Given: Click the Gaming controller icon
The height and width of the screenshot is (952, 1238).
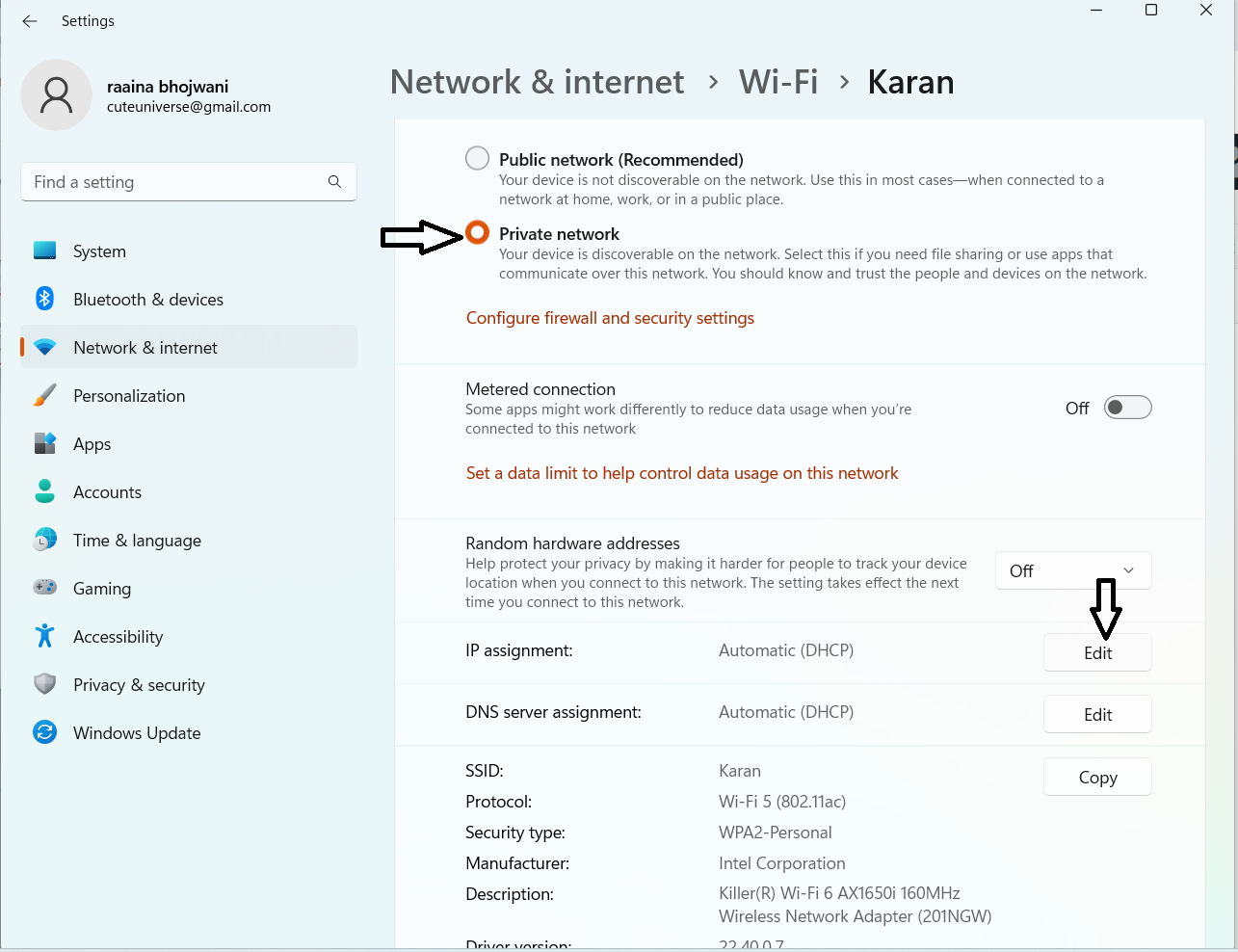Looking at the screenshot, I should pos(45,588).
